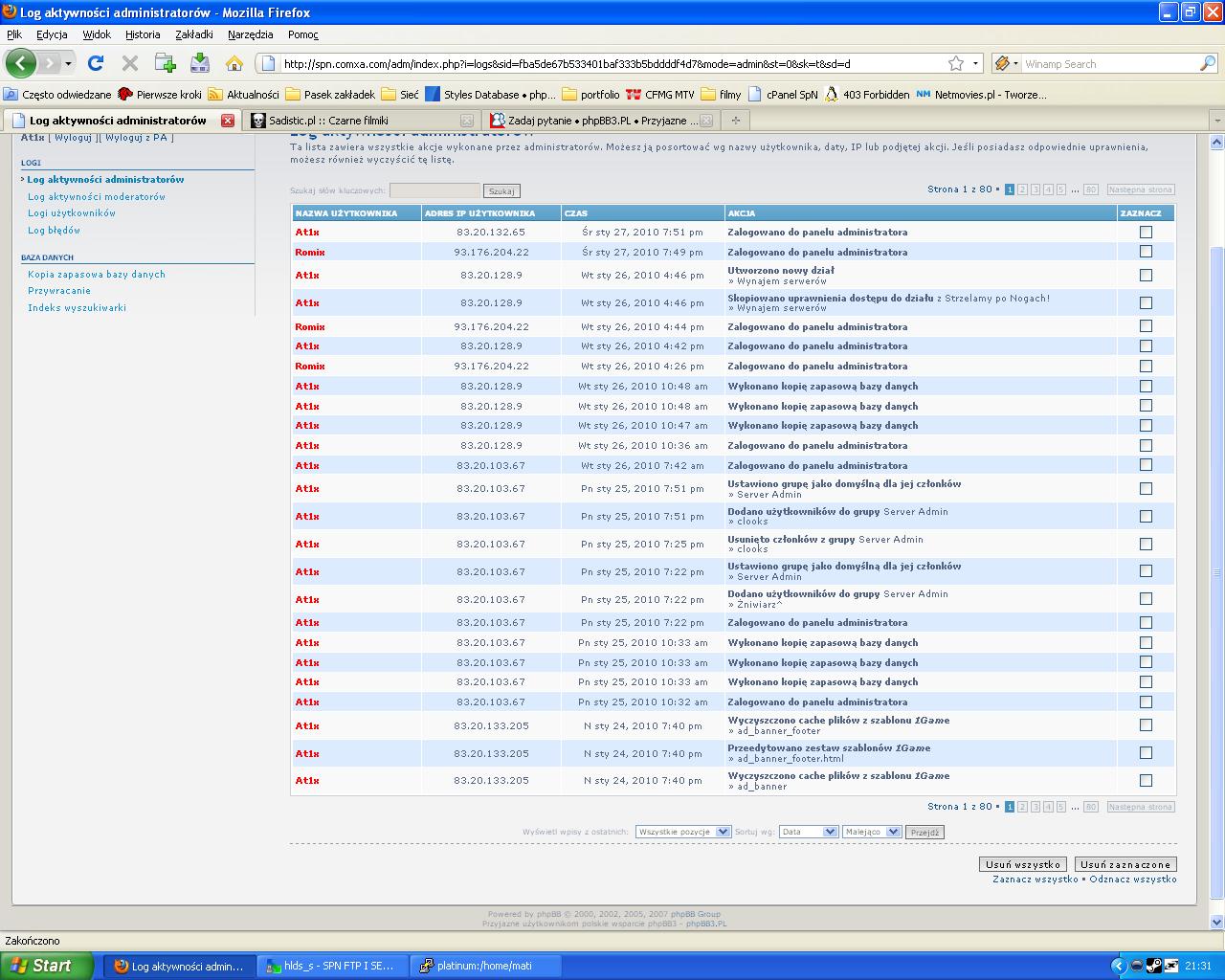Open the back/forward history dropdown arrow
The width and height of the screenshot is (1225, 980).
(68, 64)
